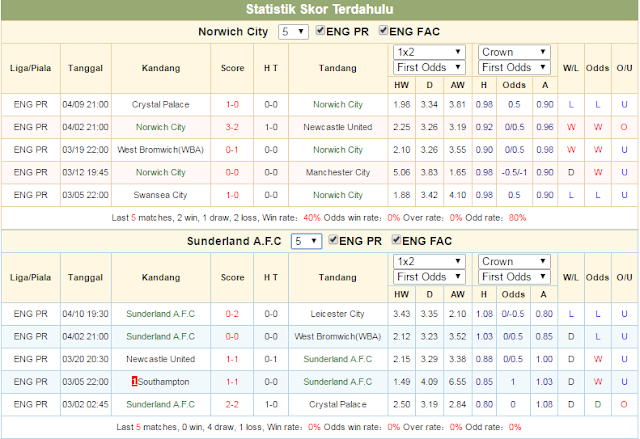The height and width of the screenshot is (439, 640).
Task: Click Manchester City away team on 03/12
Action: pyautogui.click(x=338, y=173)
